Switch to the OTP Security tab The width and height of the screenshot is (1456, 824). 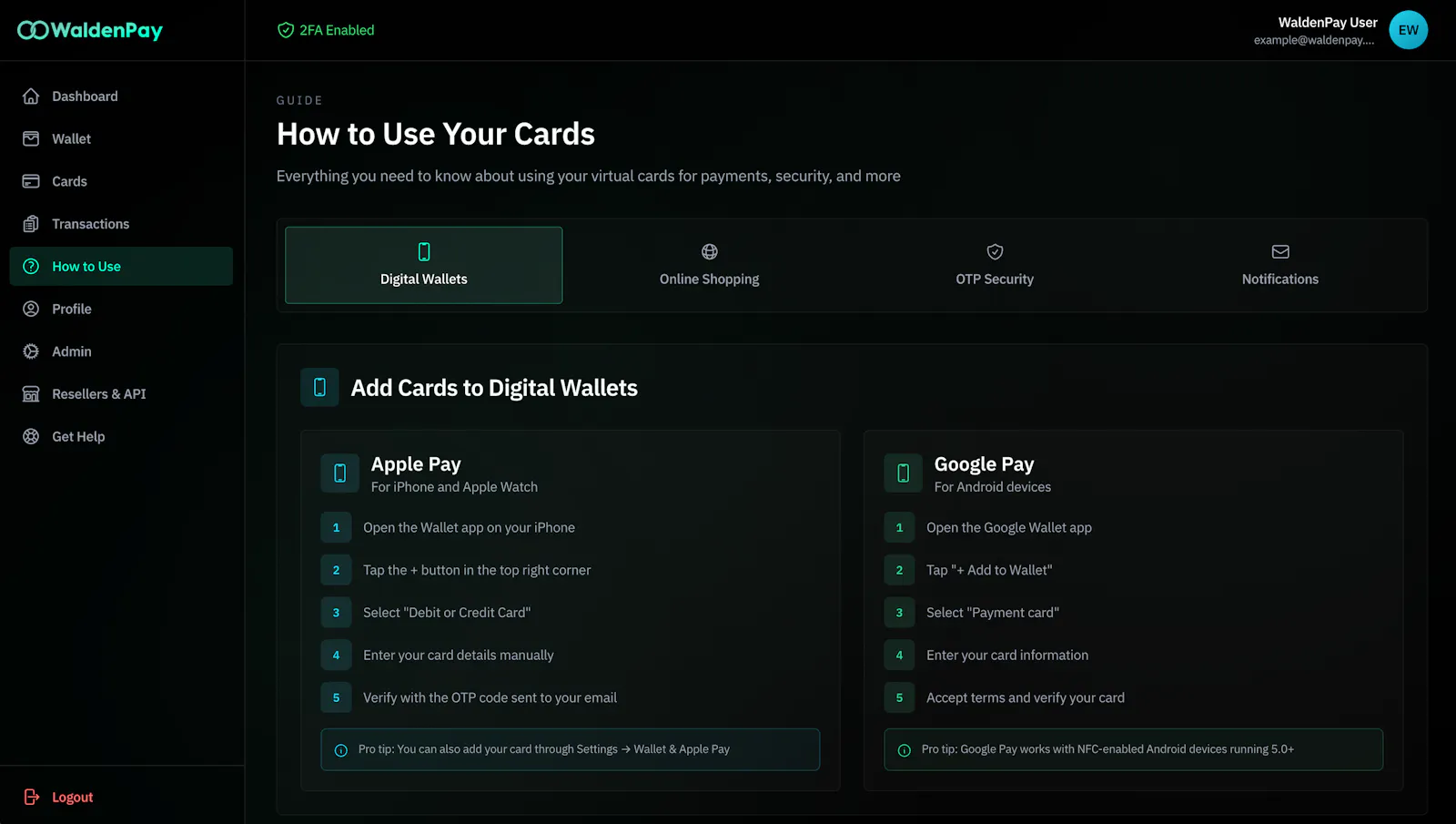tap(995, 265)
